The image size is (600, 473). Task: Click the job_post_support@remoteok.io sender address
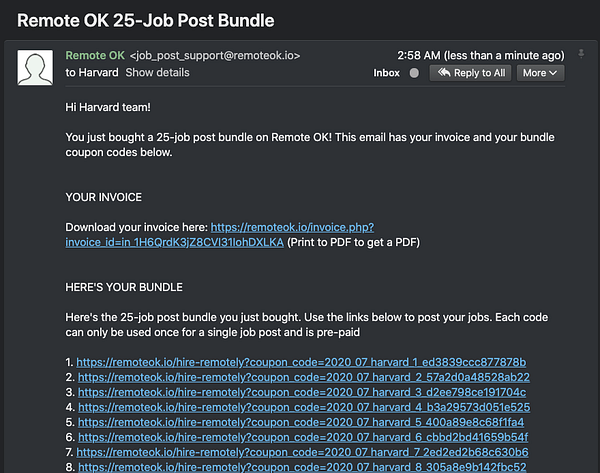point(214,55)
